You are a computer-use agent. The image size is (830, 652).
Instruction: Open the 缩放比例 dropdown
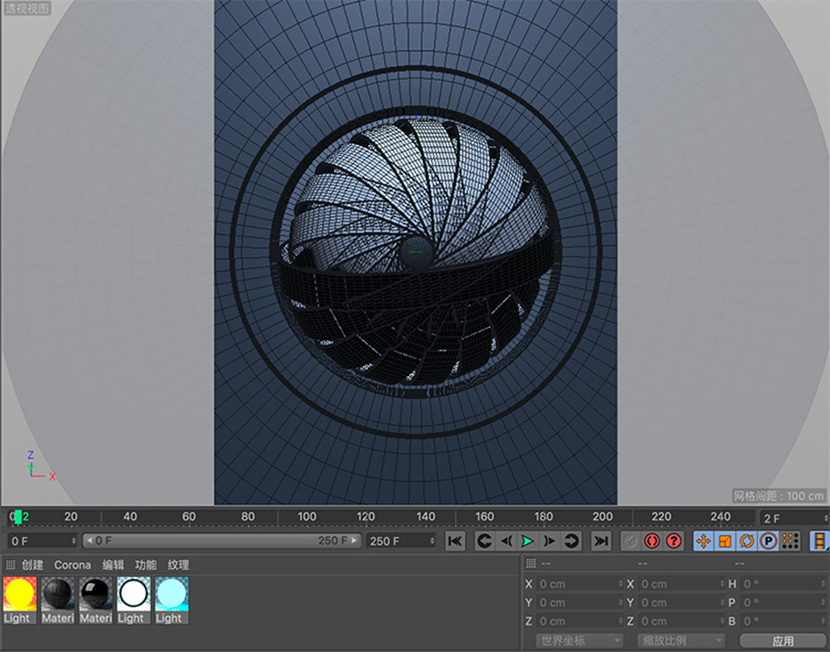681,640
